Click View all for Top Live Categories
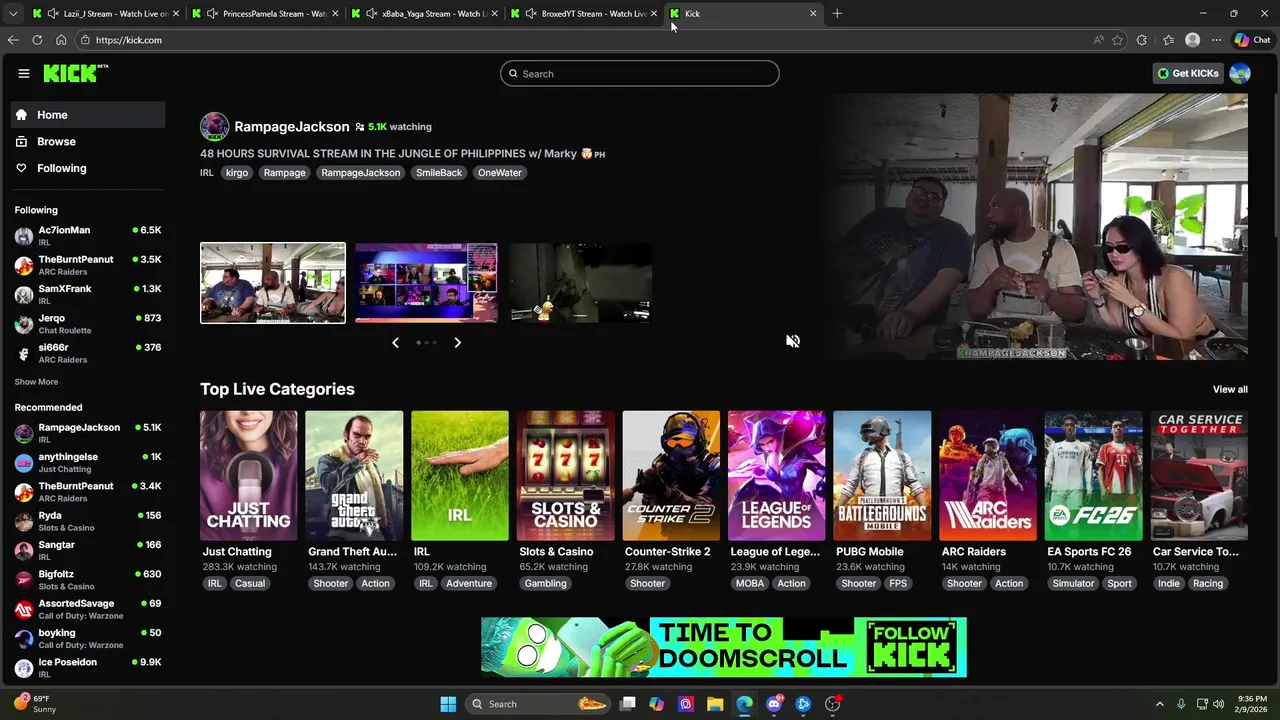 [x=1230, y=390]
